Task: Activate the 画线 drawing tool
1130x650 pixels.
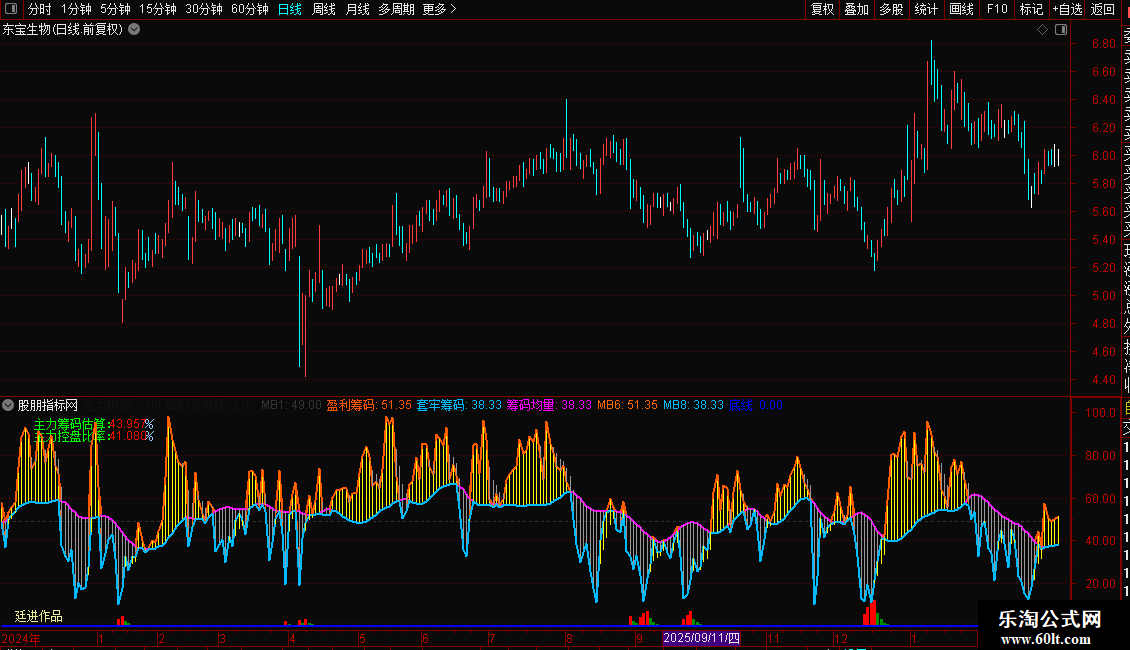Action: coord(961,9)
